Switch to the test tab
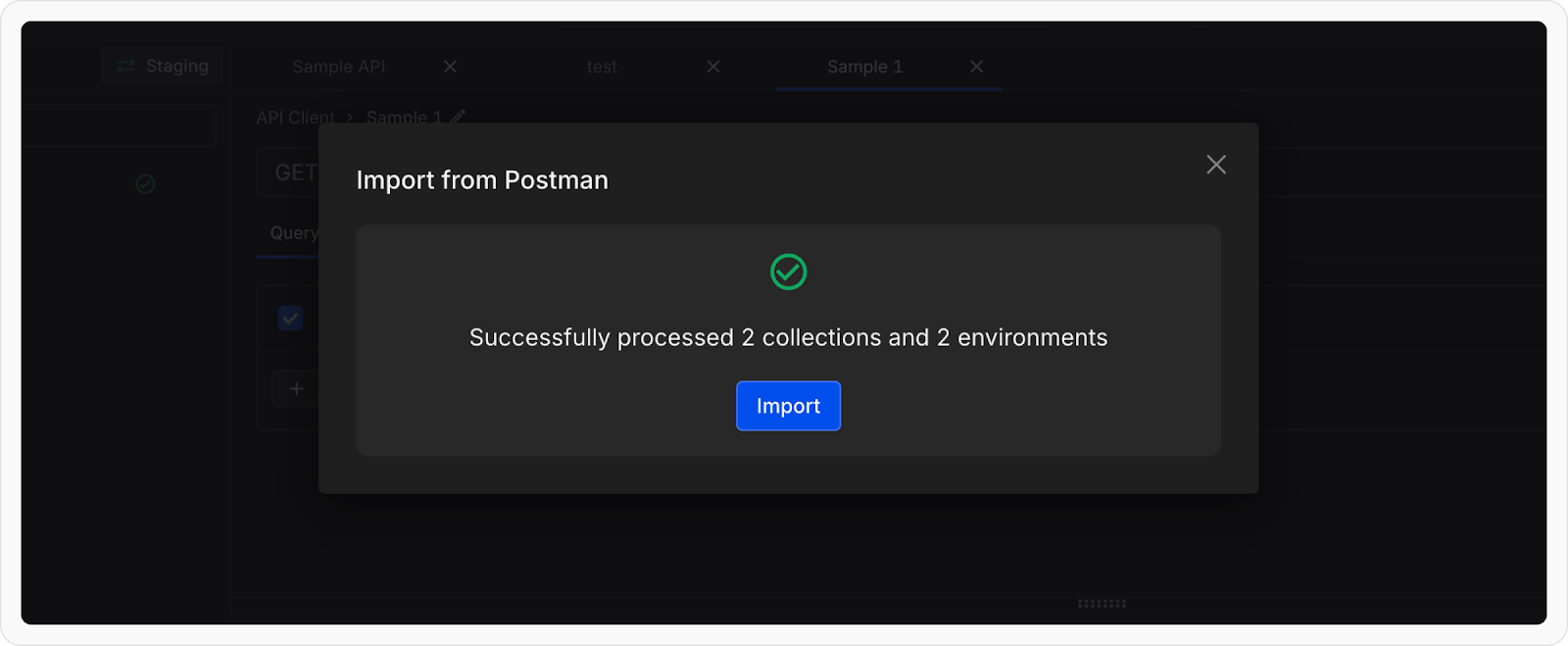This screenshot has width=1568, height=646. [x=602, y=67]
